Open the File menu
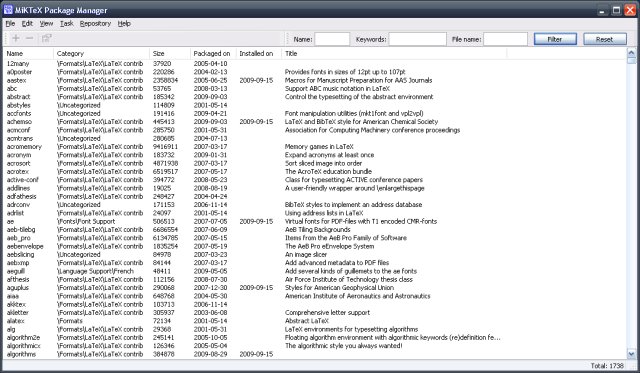 [x=10, y=24]
